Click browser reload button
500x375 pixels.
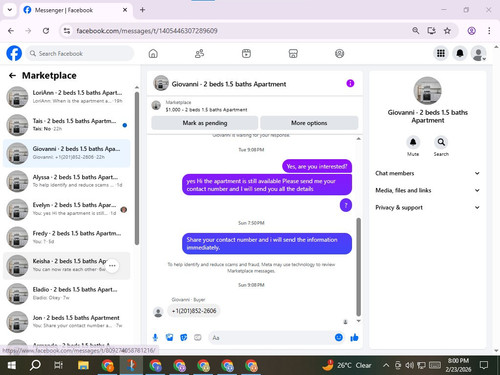[x=46, y=31]
